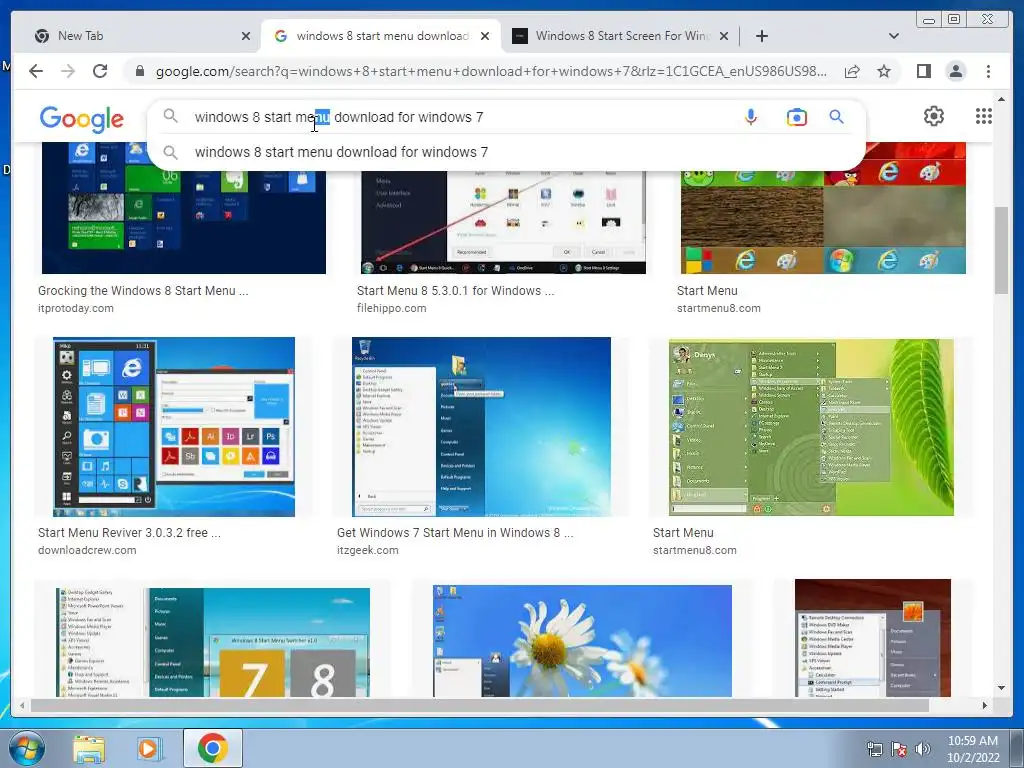Open the volume speaker tray icon
Viewport: 1024px width, 768px height.
[x=923, y=748]
